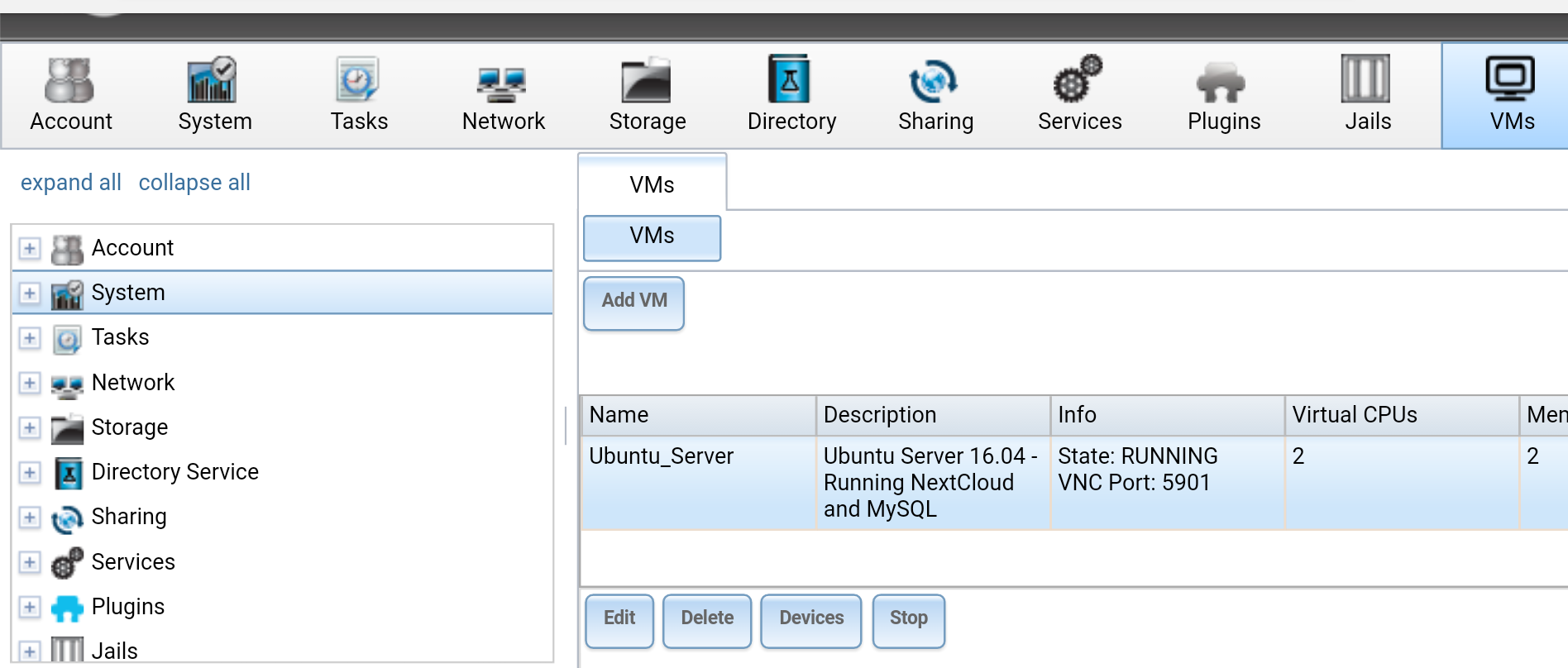Open Account in the top toolbar
Image resolution: width=1568 pixels, height=668 pixels.
coord(71,95)
